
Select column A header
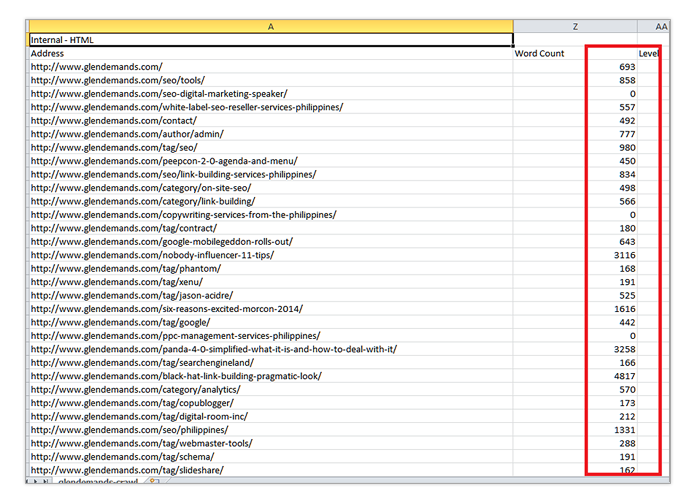click(271, 26)
